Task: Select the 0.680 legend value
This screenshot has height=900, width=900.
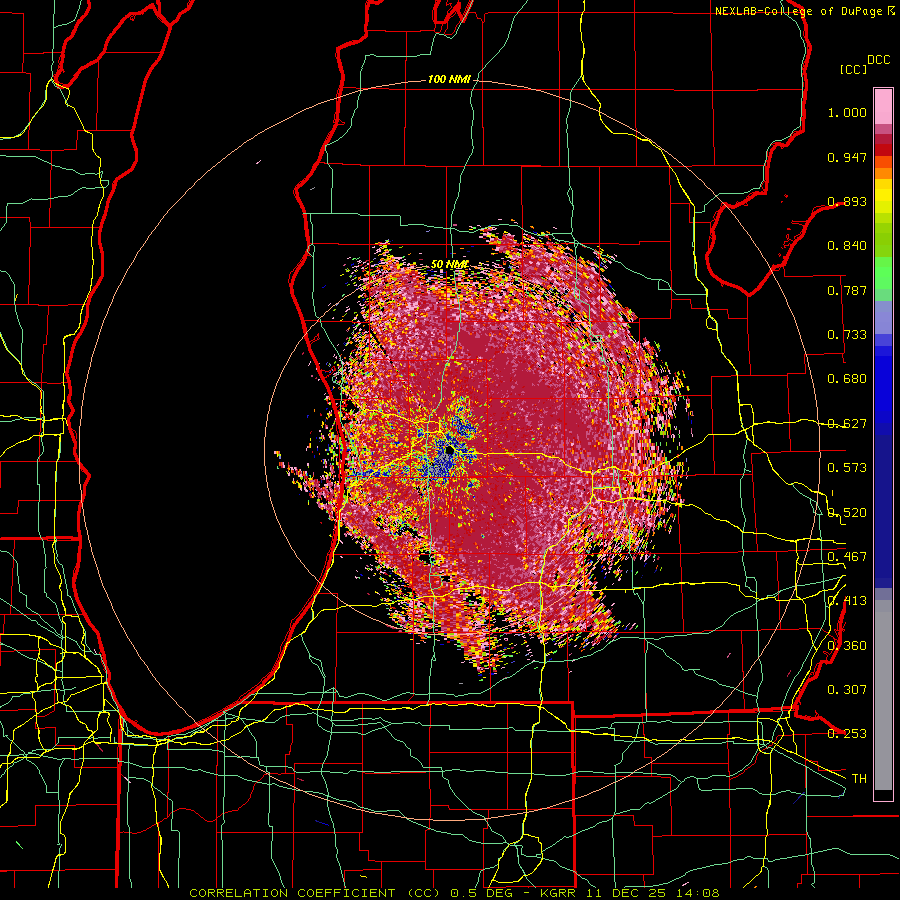Action: click(847, 379)
